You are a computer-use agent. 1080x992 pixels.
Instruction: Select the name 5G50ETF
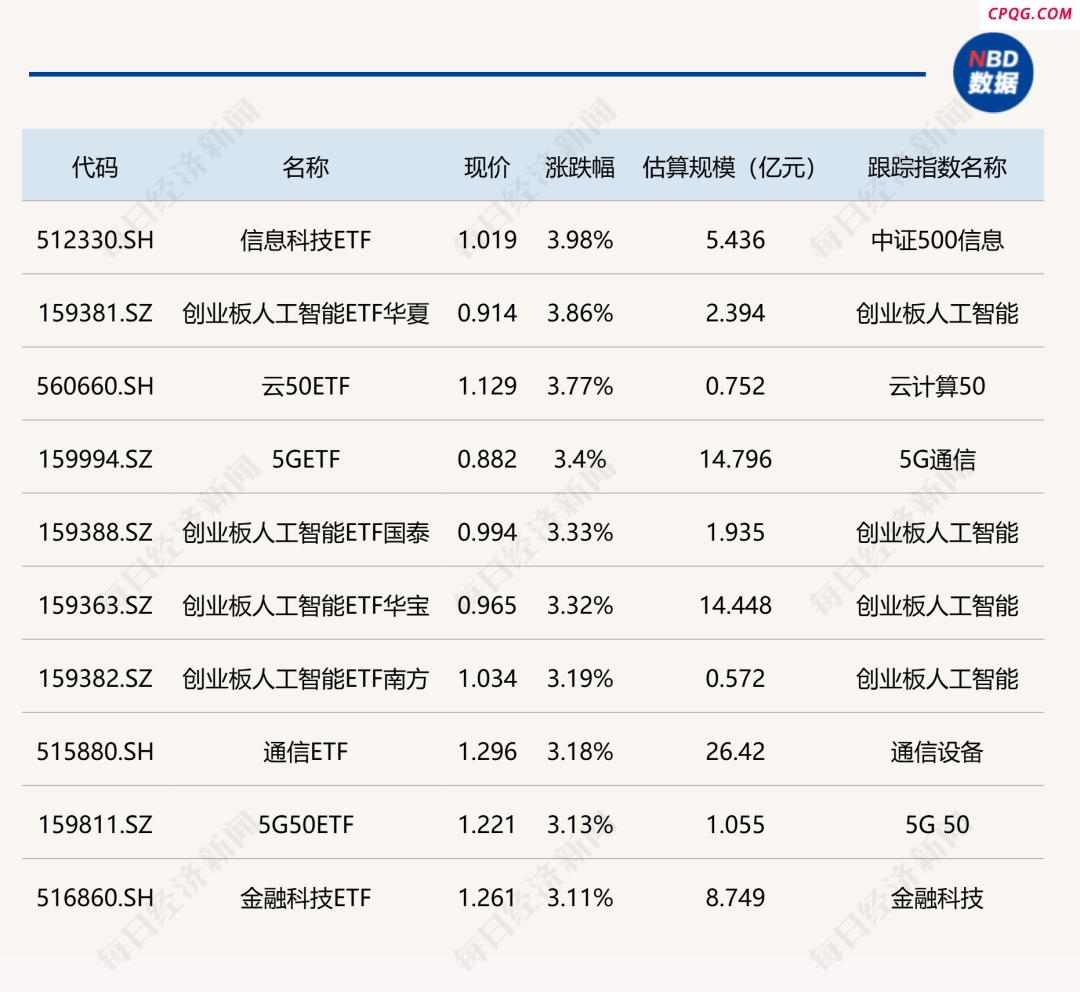click(305, 825)
